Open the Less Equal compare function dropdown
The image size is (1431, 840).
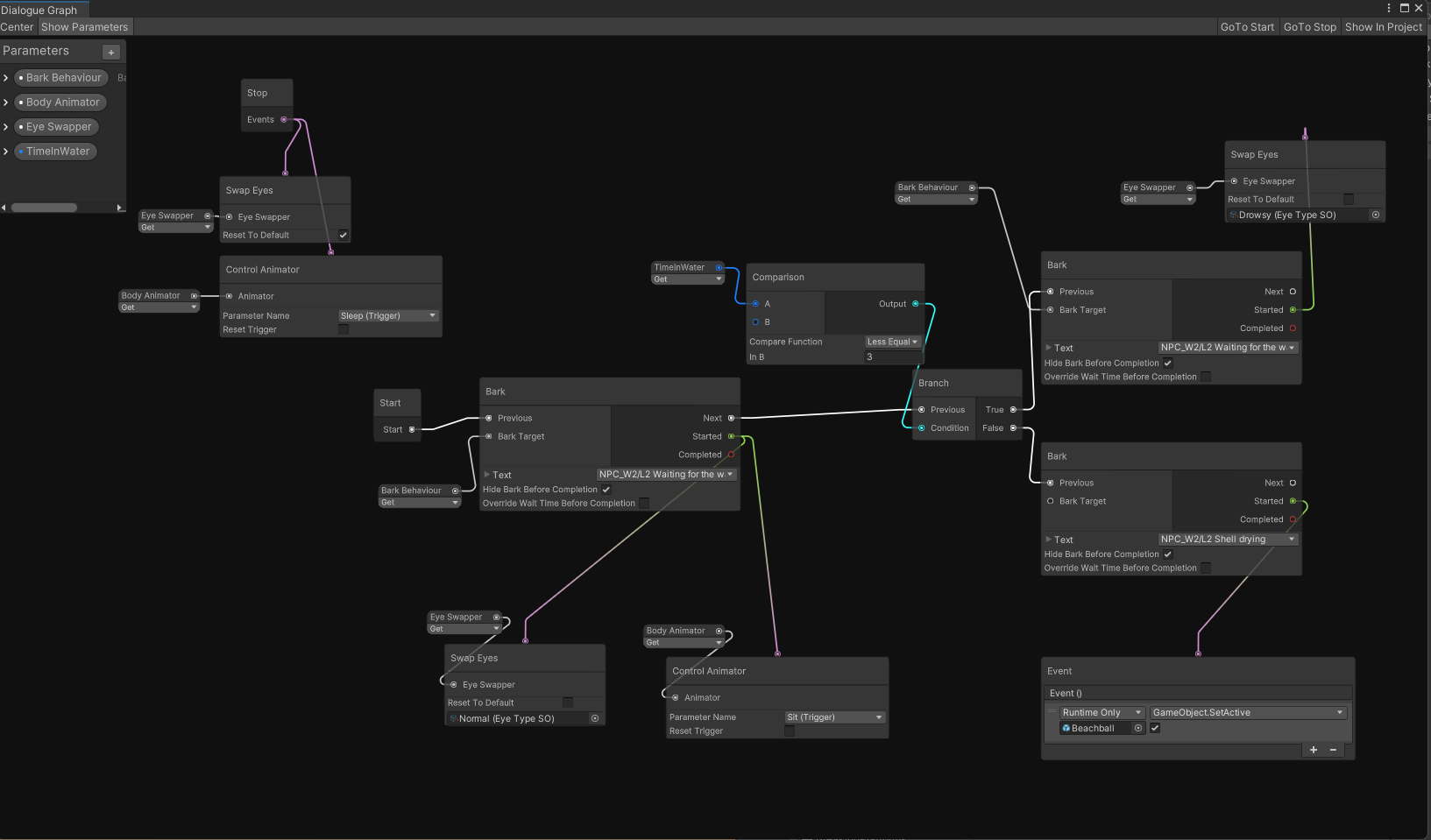[892, 342]
